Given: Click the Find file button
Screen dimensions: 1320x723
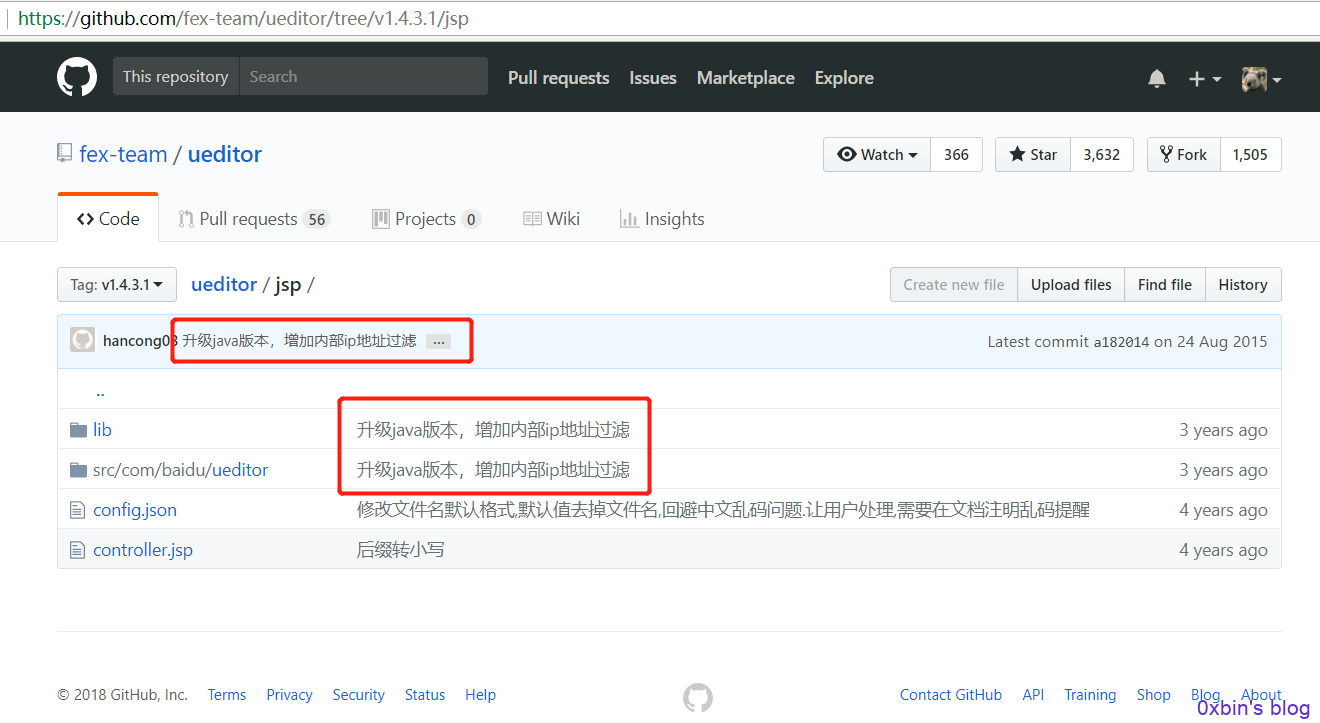Looking at the screenshot, I should click(1165, 284).
